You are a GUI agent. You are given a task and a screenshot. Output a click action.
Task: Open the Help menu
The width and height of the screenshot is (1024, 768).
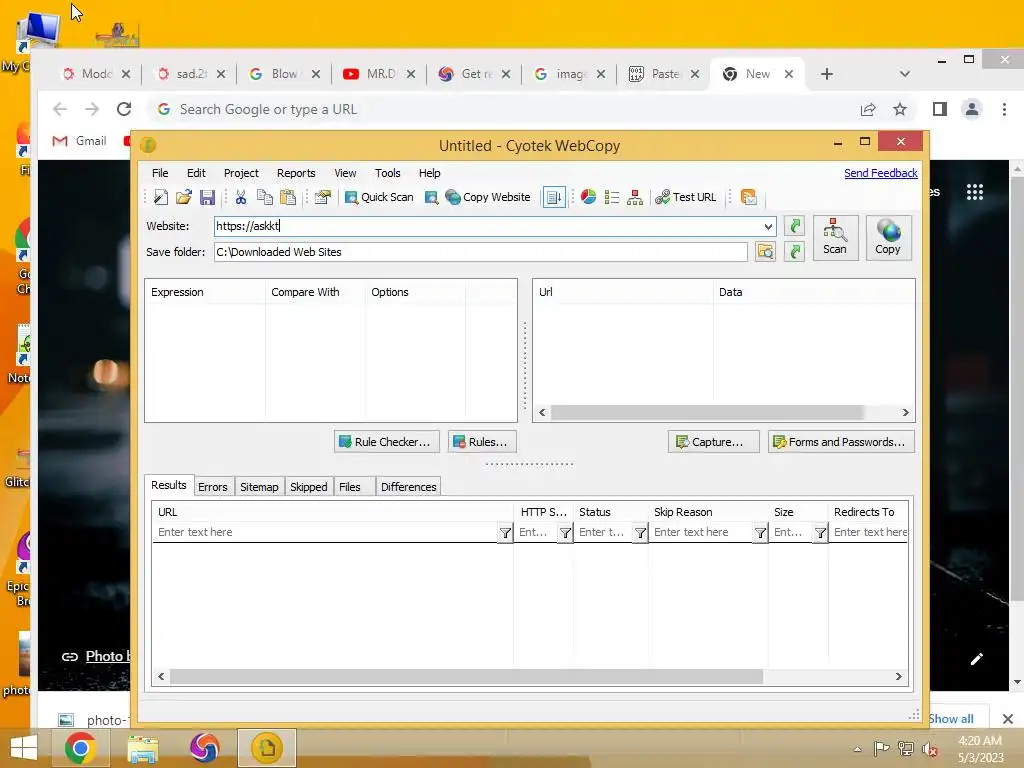point(429,173)
